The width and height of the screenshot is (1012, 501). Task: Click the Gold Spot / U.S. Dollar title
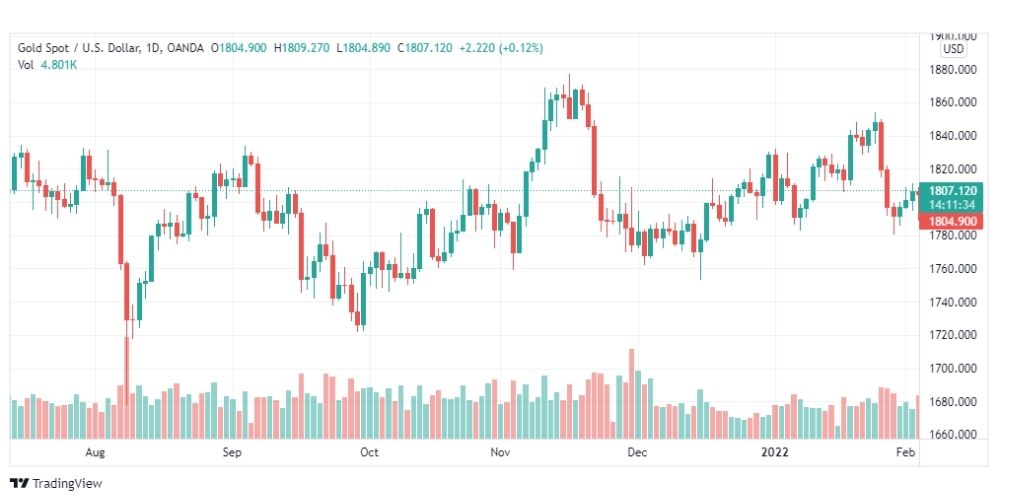click(x=79, y=48)
